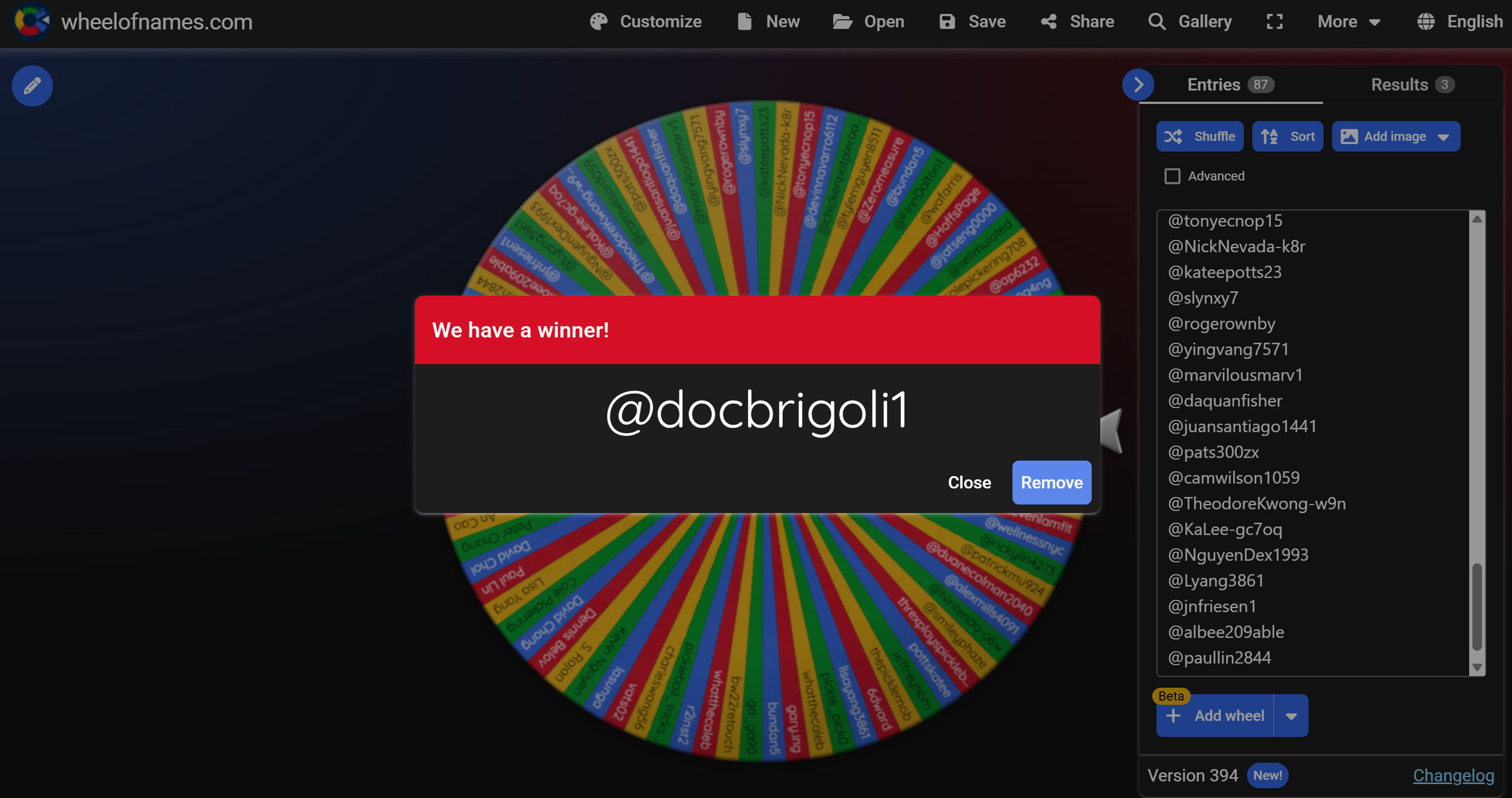1512x798 pixels.
Task: Click the Customize palette icon
Action: [x=598, y=22]
